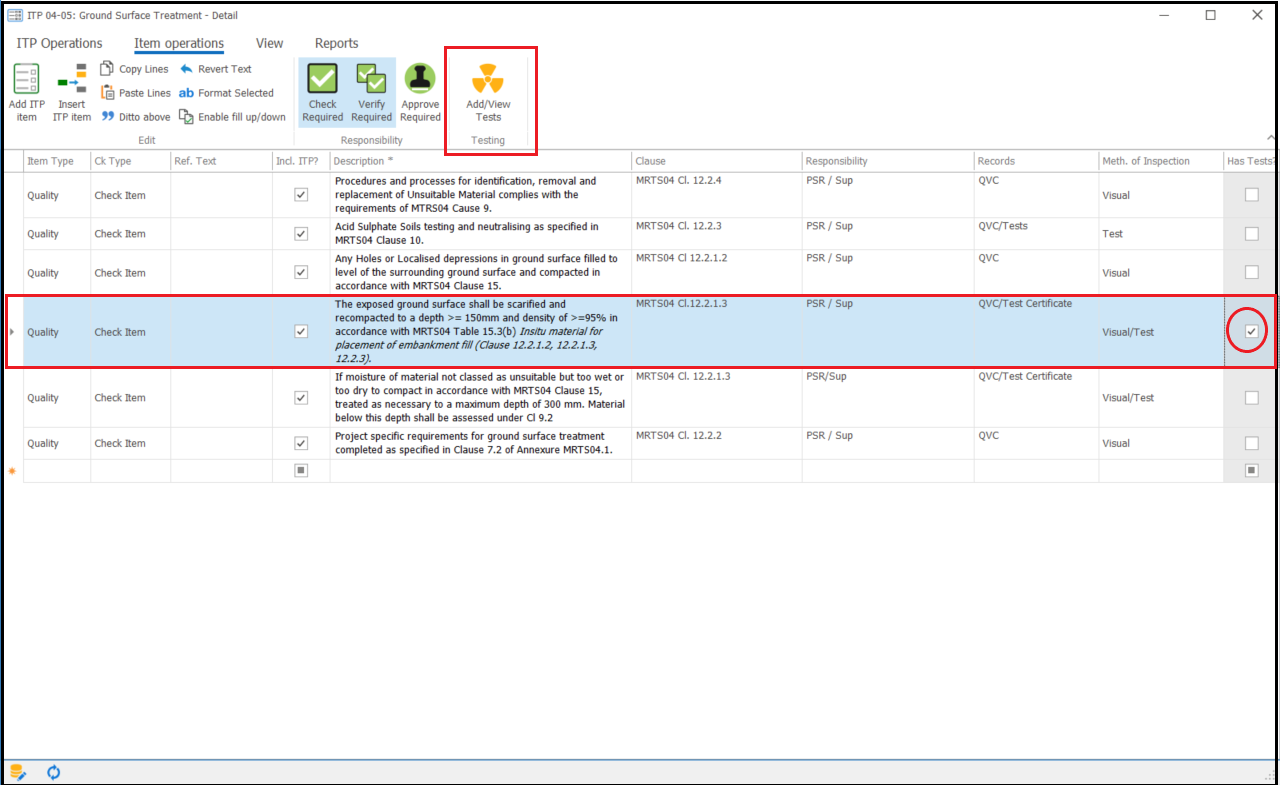Click the Insert ITP item icon
The image size is (1280, 785).
(72, 80)
